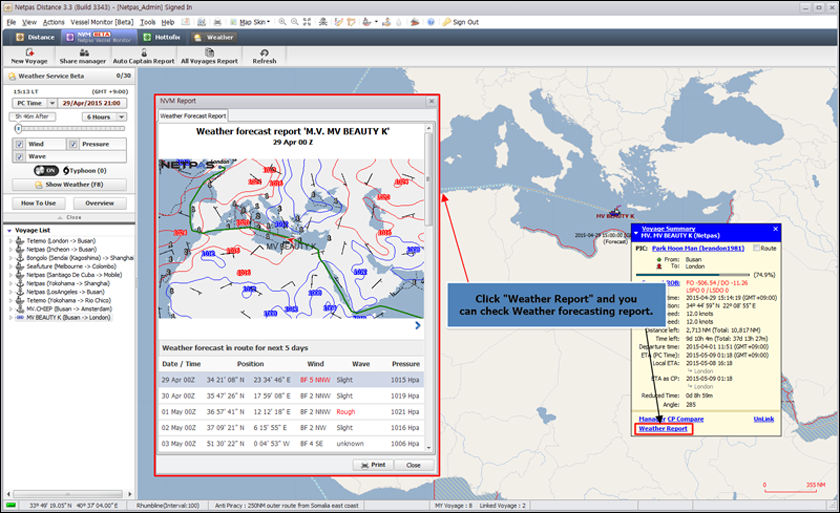This screenshot has height=513, width=840.
Task: Click Print in the NVM Report dialog
Action: pyautogui.click(x=373, y=465)
